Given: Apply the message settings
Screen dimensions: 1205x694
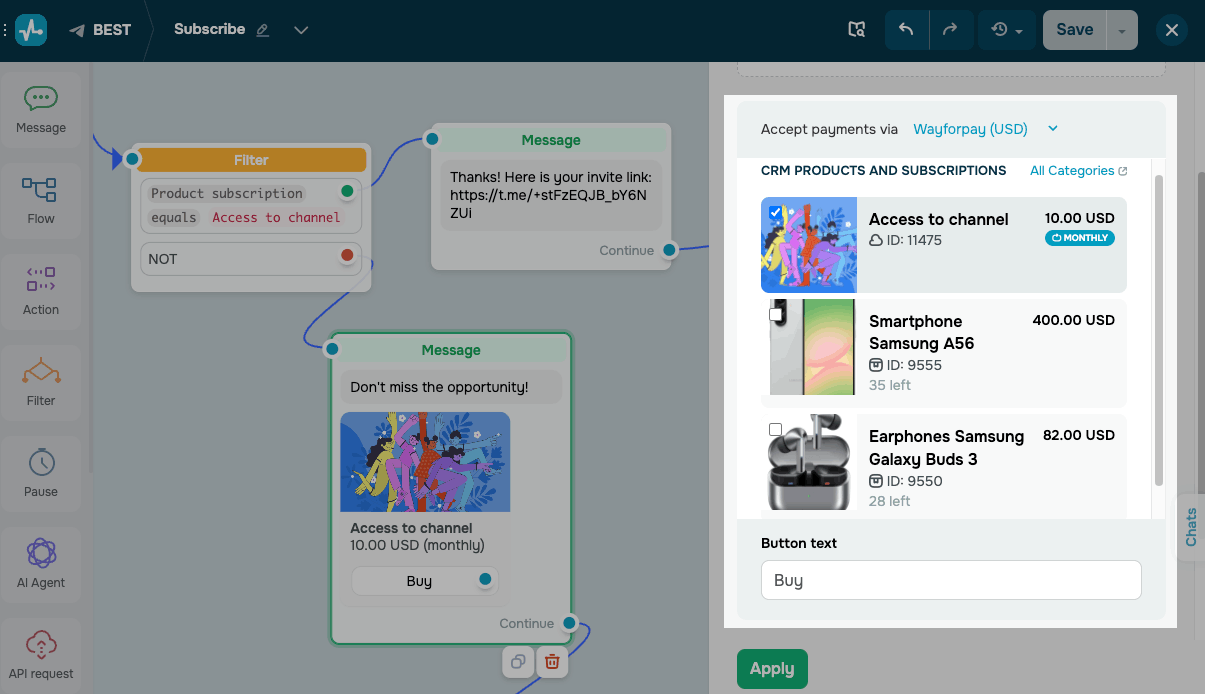Looking at the screenshot, I should (772, 669).
